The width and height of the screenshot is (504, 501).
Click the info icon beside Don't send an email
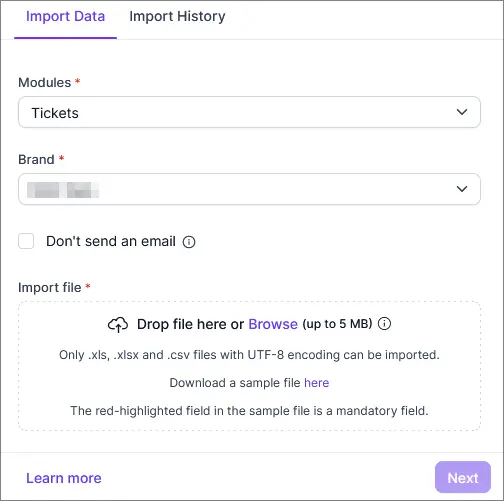tap(189, 242)
